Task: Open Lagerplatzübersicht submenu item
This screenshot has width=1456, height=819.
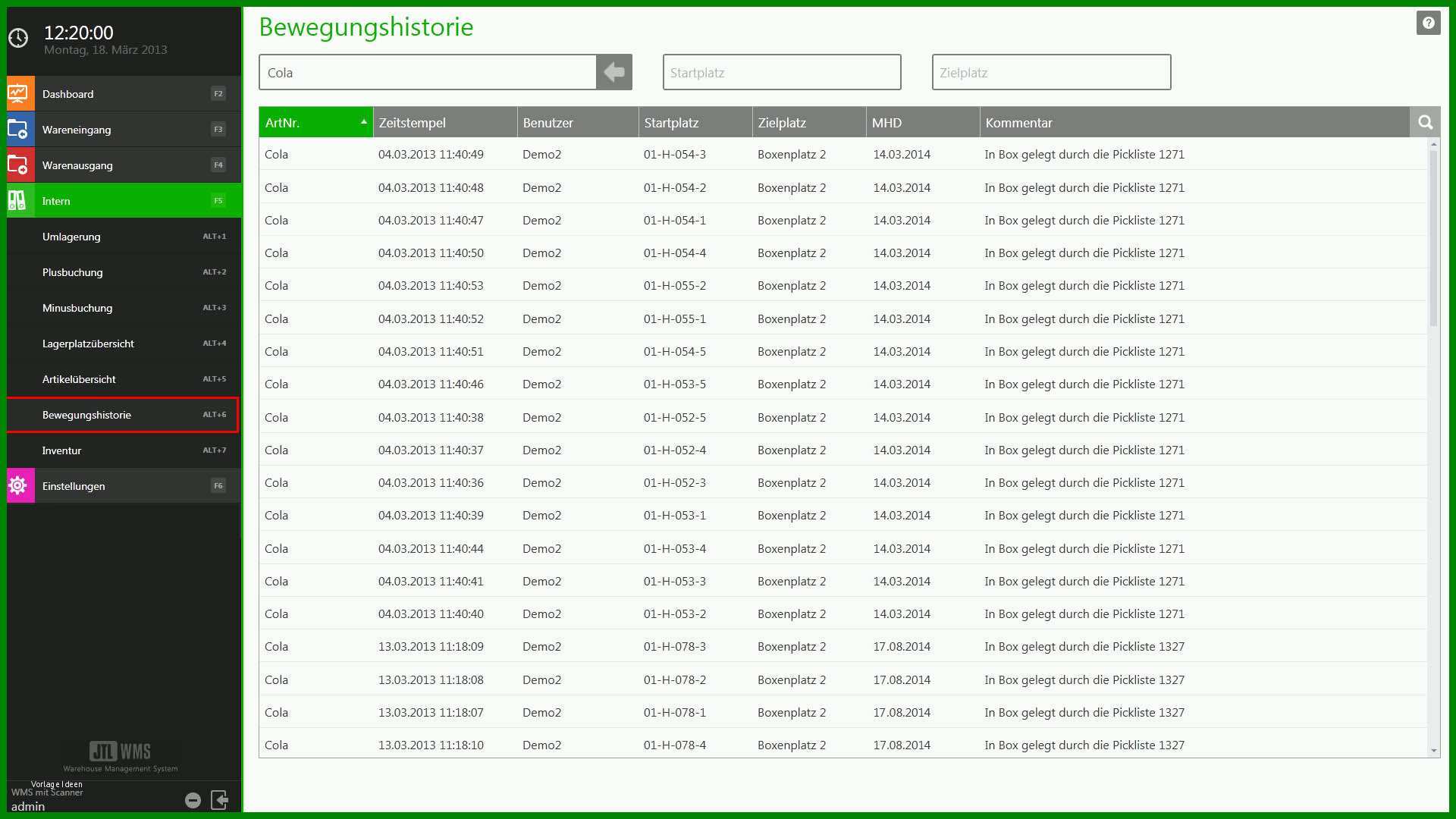Action: click(x=124, y=344)
